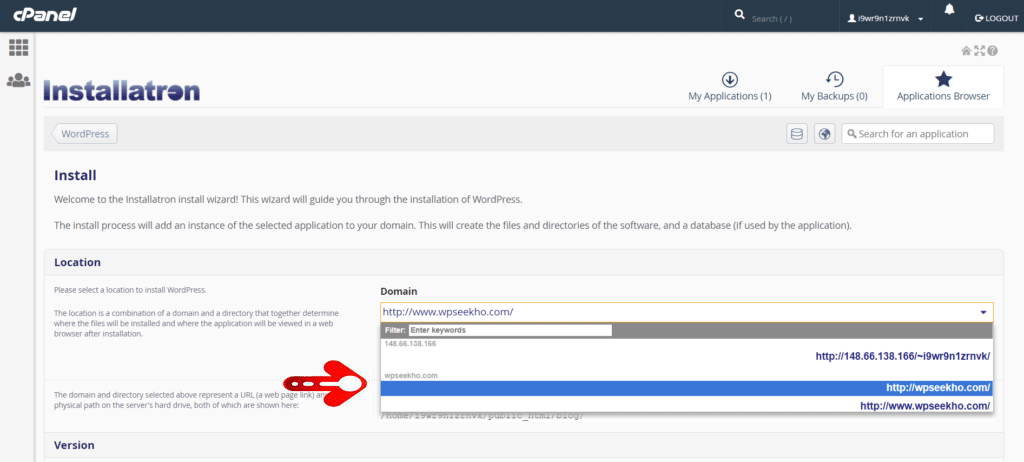
Task: Open help with the question mark icon
Action: pyautogui.click(x=993, y=50)
